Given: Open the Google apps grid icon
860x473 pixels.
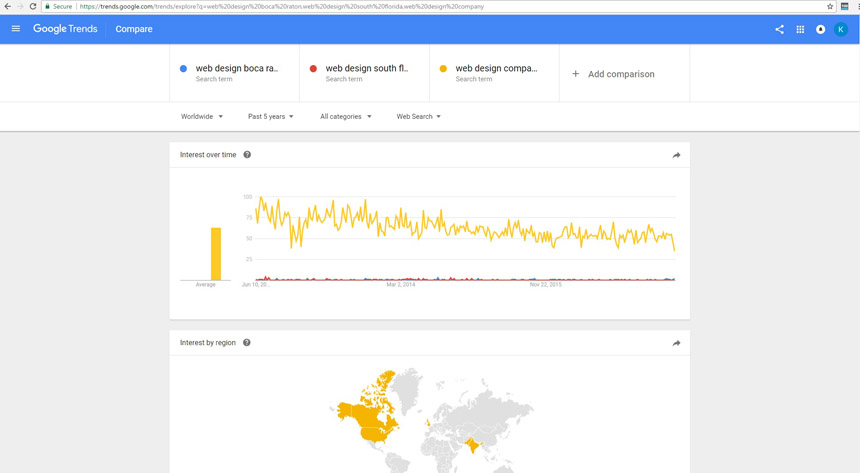Looking at the screenshot, I should 800,29.
